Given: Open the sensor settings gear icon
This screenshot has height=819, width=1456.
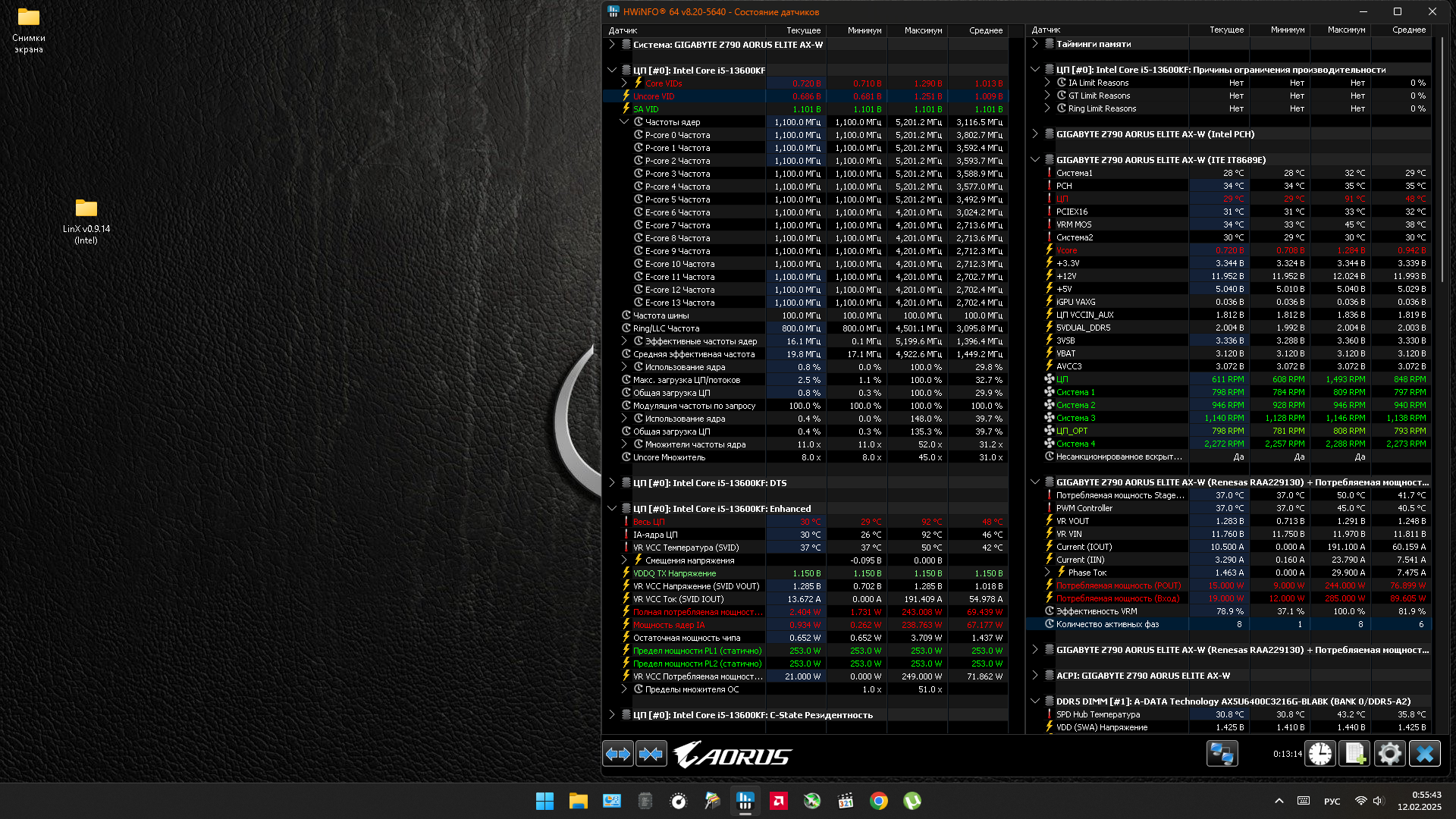Looking at the screenshot, I should tap(1389, 754).
